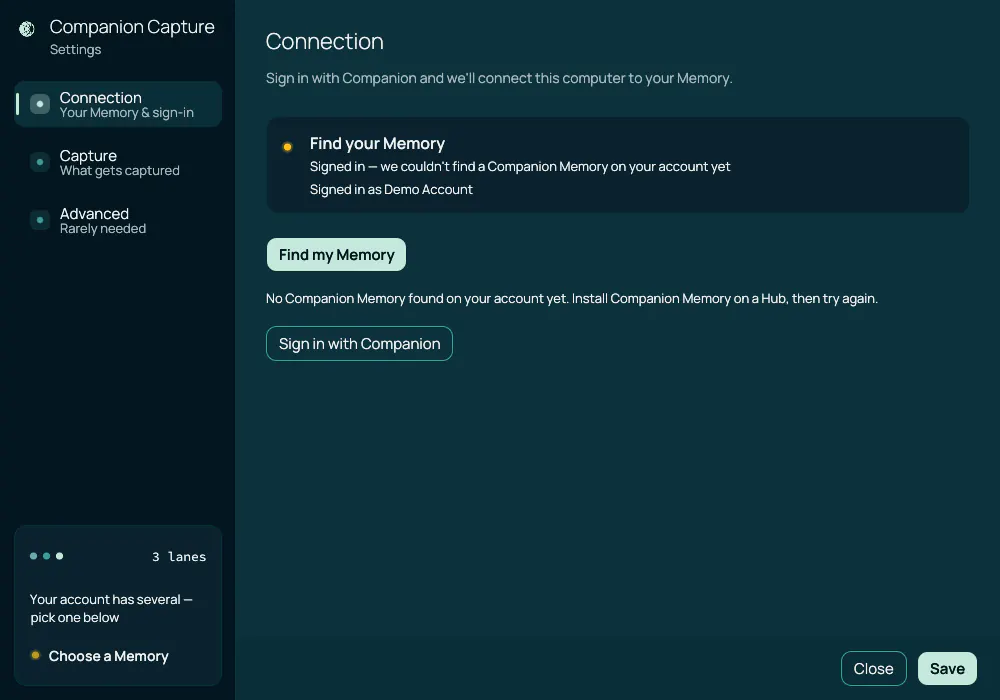Click 'Signed in — we couldn't find' status line
The image size is (1000, 700).
[x=520, y=166]
